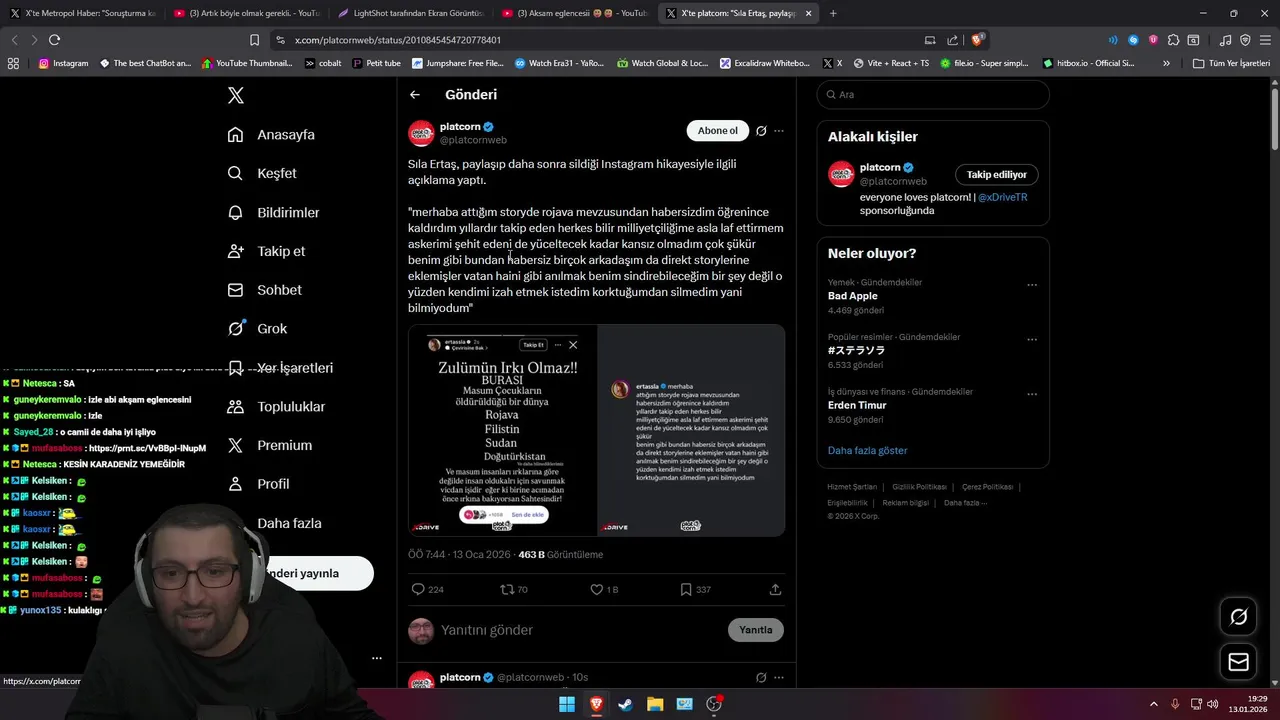The height and width of the screenshot is (720, 1280).
Task: Open the X logo home icon
Action: pyautogui.click(x=235, y=95)
